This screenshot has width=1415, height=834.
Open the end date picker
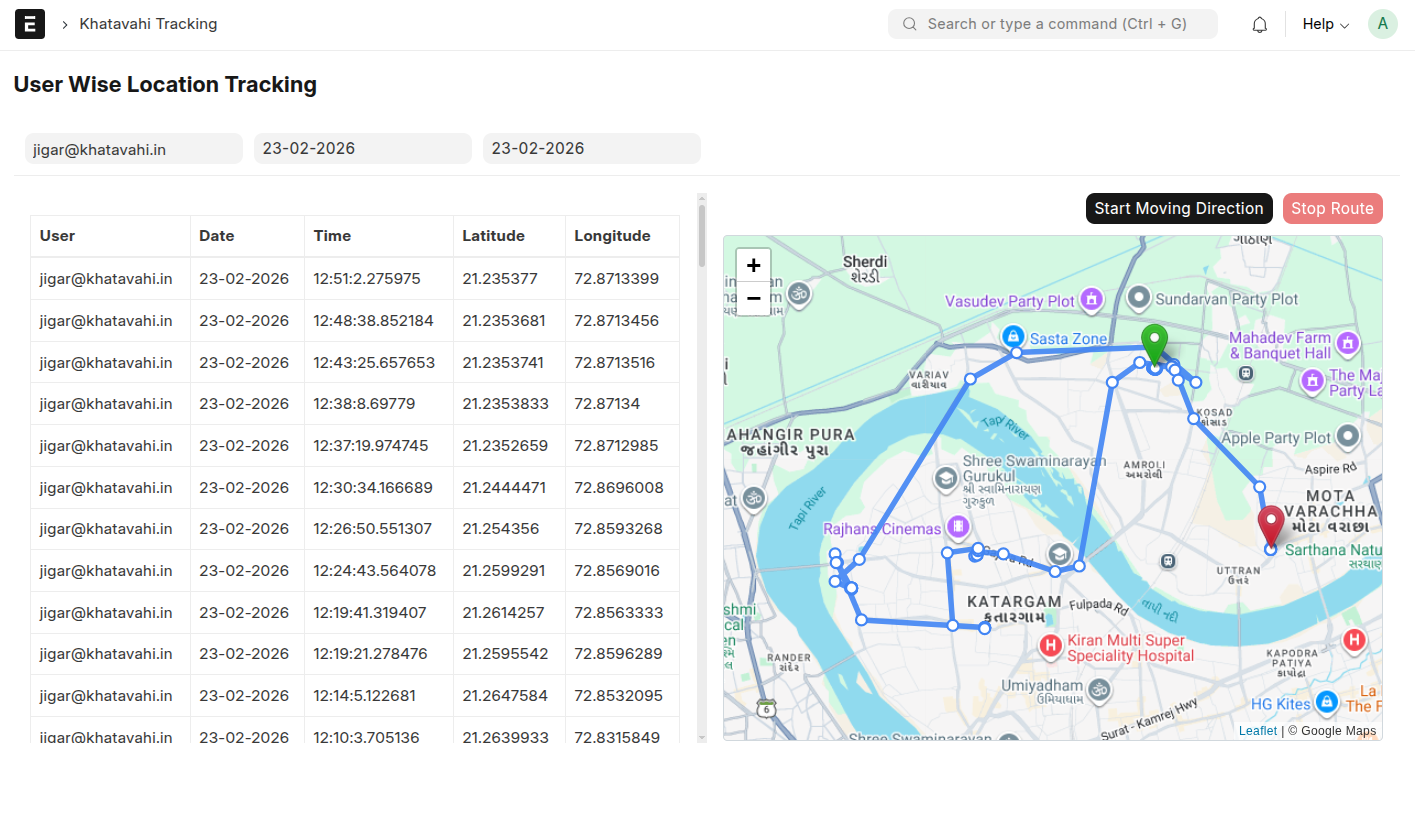pos(591,148)
